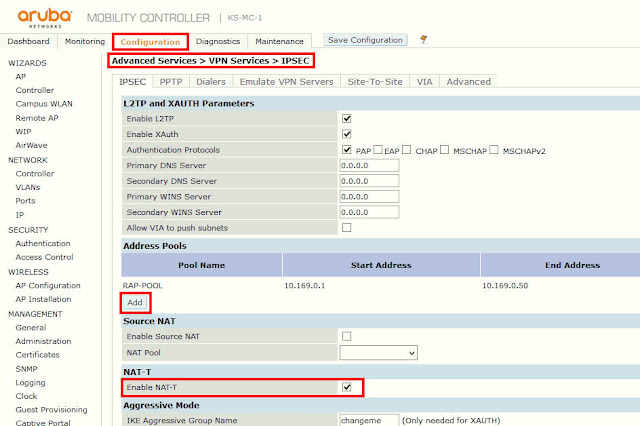
Task: Open the AP wizard link
Action: (21, 76)
